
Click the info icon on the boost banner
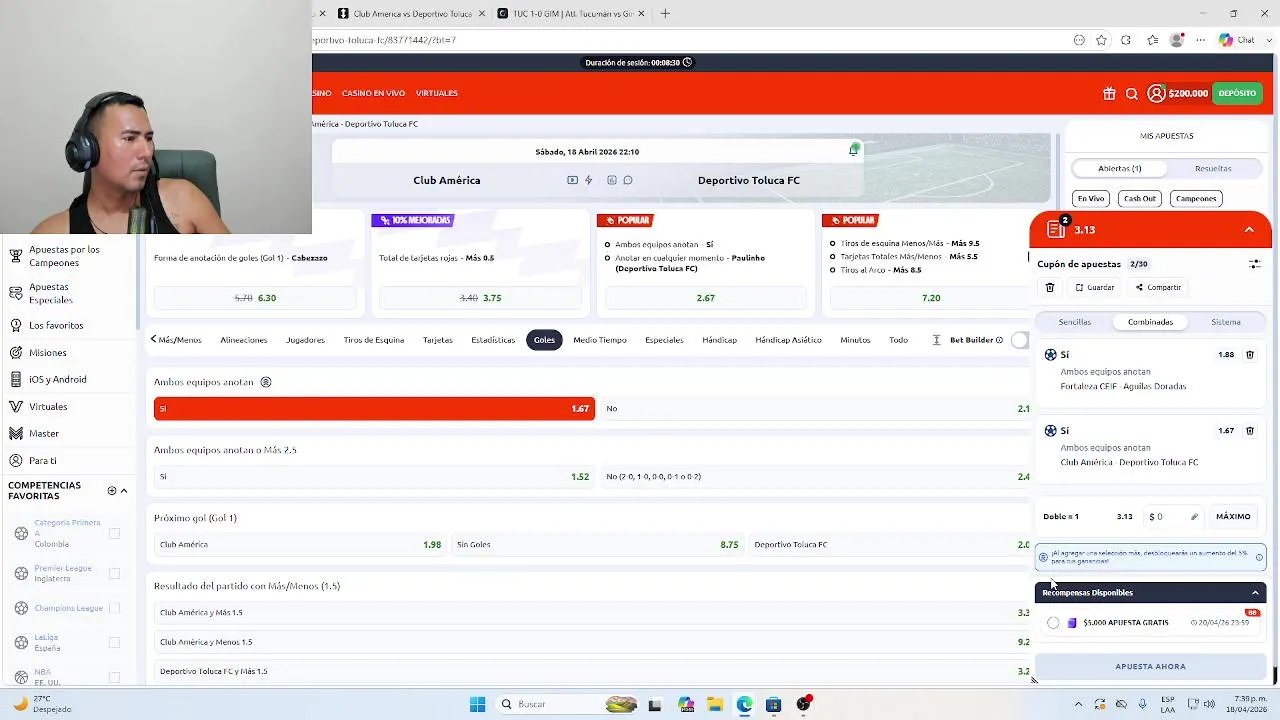coord(1259,557)
